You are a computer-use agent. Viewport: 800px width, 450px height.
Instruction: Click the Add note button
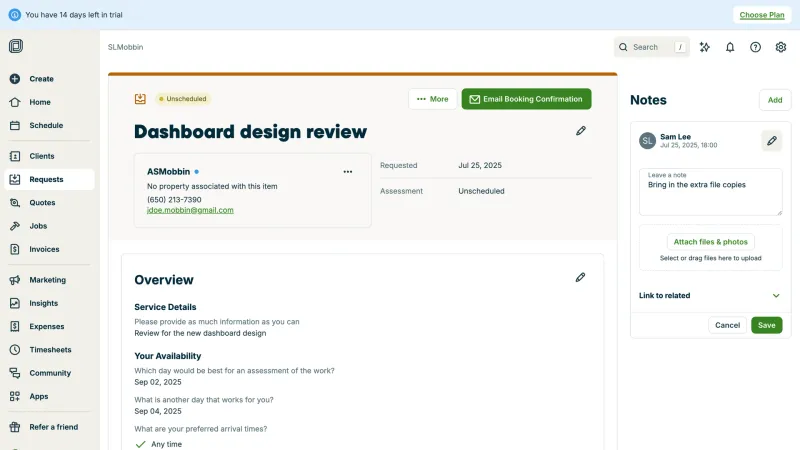click(x=775, y=100)
